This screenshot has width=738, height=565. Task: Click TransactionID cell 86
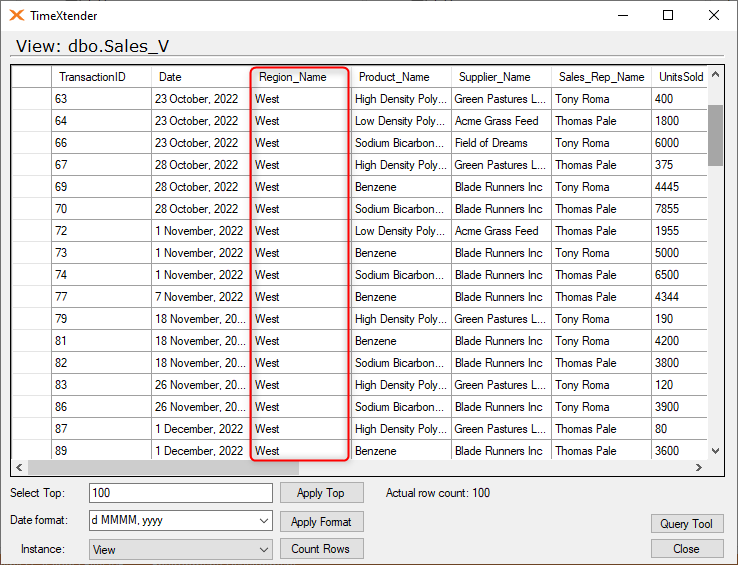click(101, 407)
